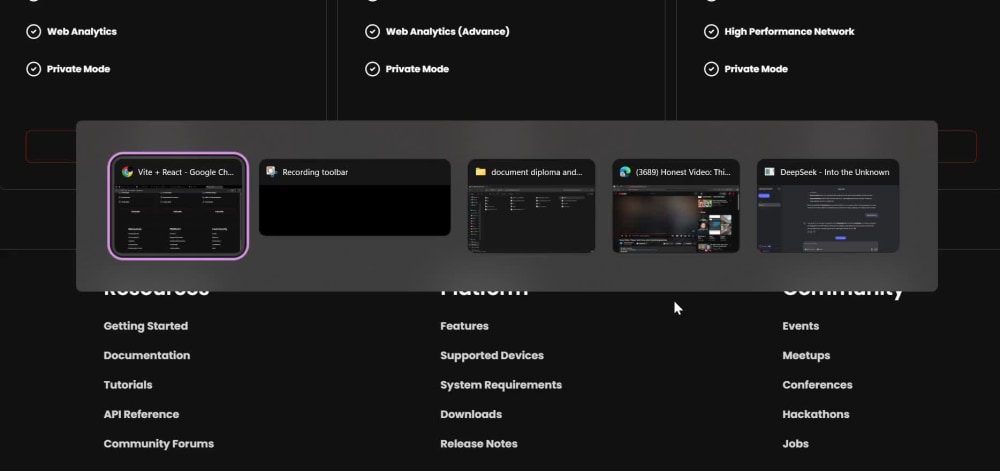The height and width of the screenshot is (471, 1000).
Task: Select the Recording toolbar window in switcher
Action: (355, 198)
